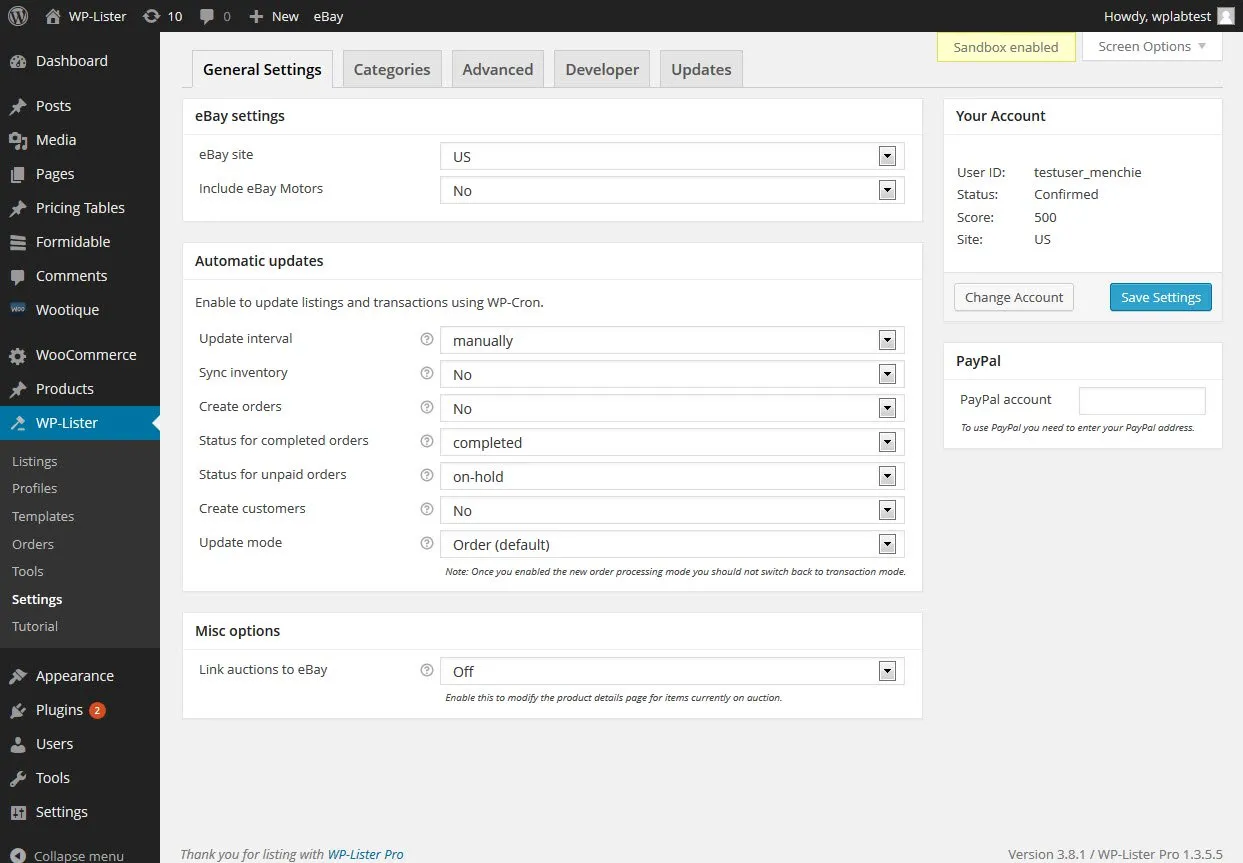Open the WordPress logo menu
The height and width of the screenshot is (863, 1243).
tap(15, 15)
